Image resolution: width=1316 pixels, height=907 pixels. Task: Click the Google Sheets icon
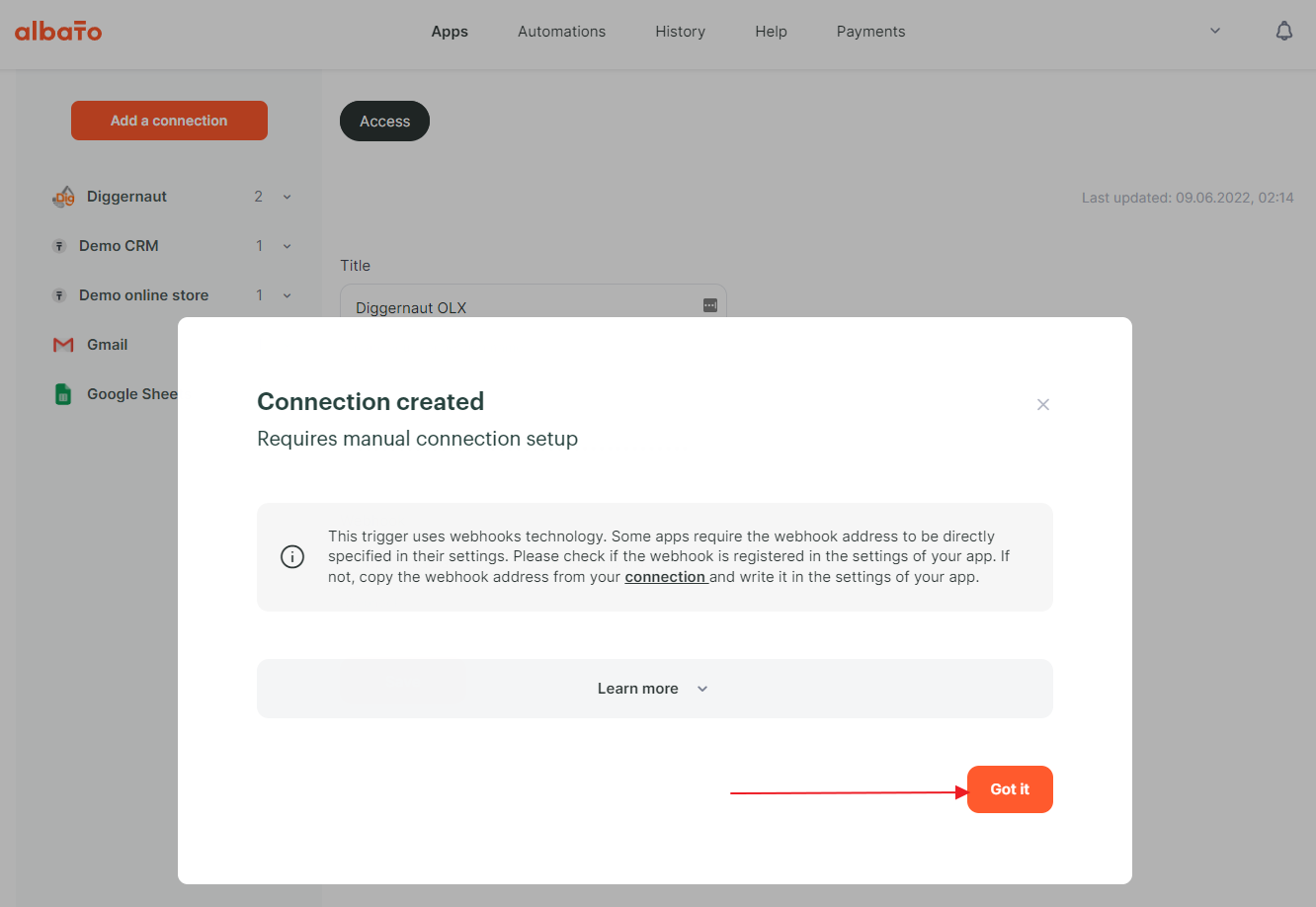(x=63, y=394)
